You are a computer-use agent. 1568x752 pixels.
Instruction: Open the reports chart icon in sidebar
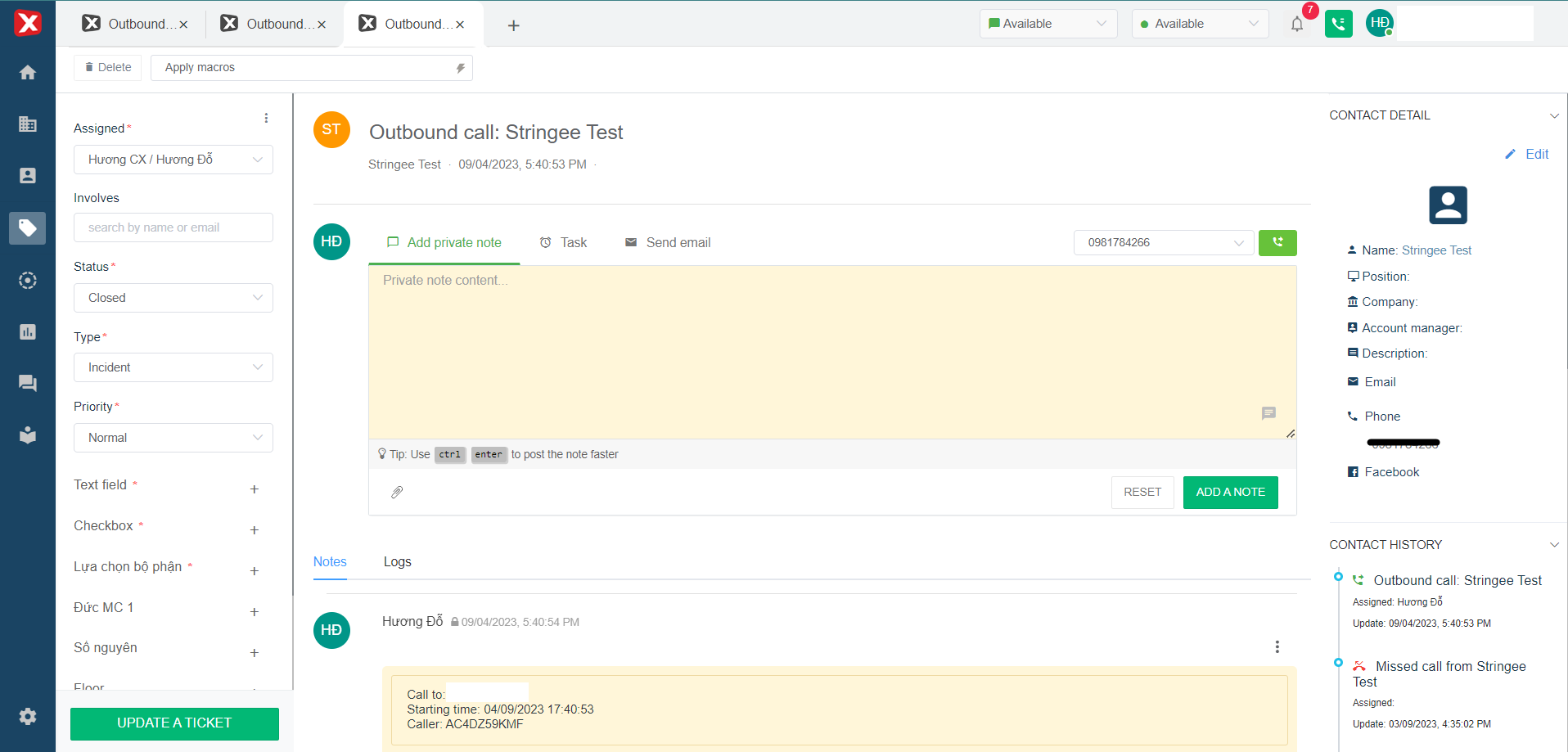click(28, 331)
